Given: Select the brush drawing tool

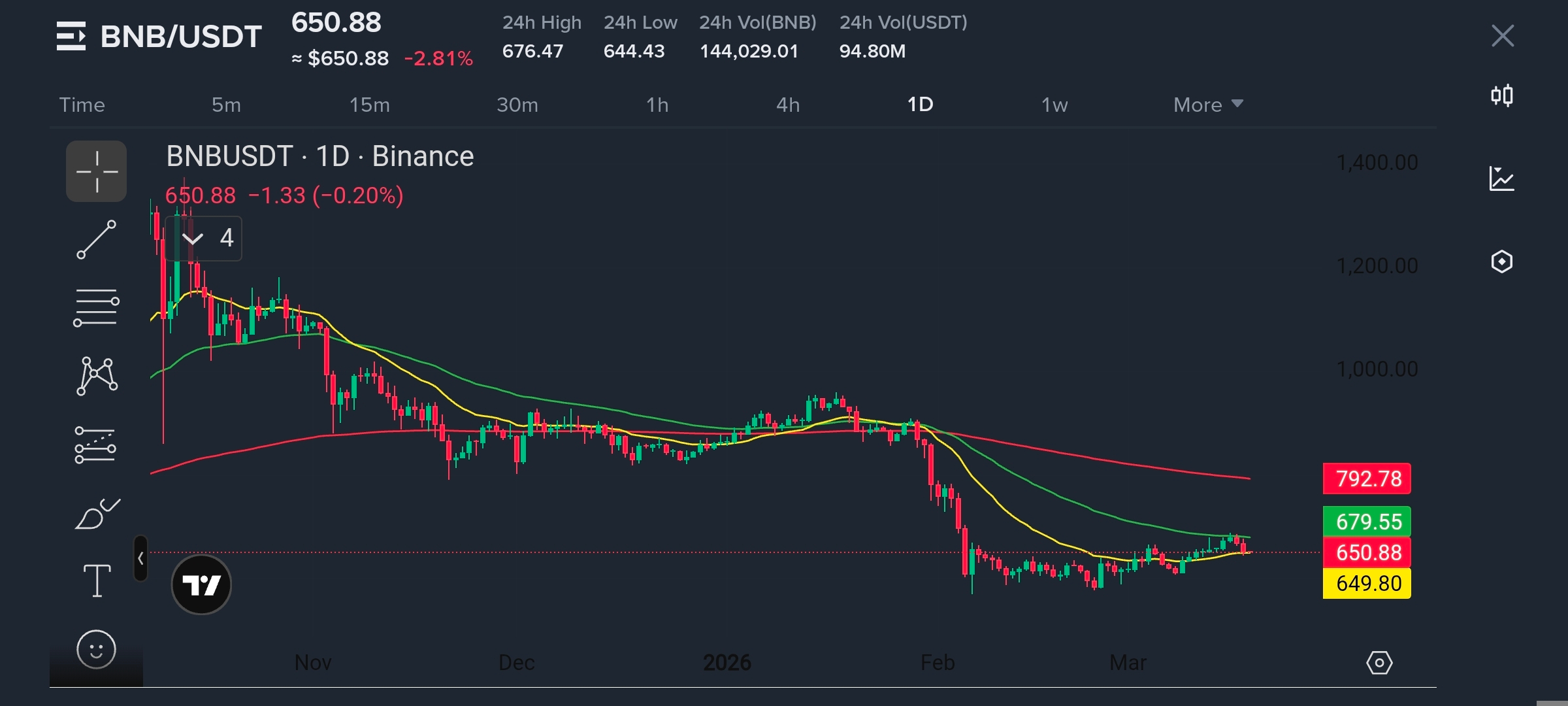Looking at the screenshot, I should pos(97,514).
